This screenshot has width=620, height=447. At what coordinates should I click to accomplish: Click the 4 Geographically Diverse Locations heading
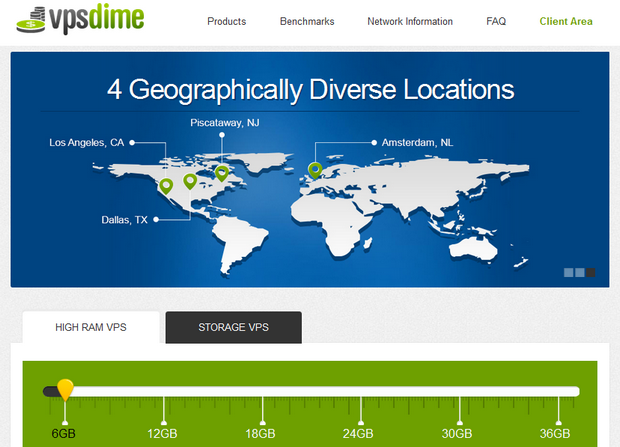click(310, 90)
